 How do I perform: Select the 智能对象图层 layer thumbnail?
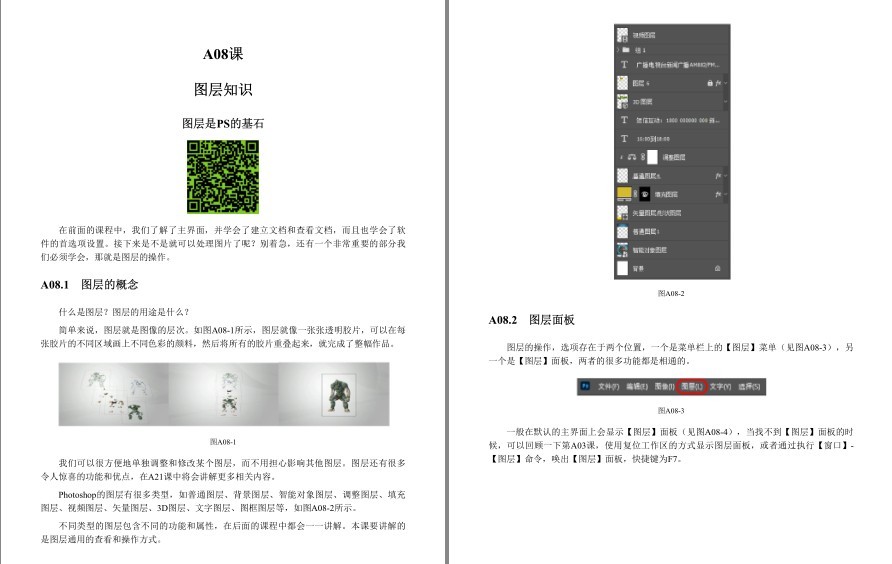622,250
